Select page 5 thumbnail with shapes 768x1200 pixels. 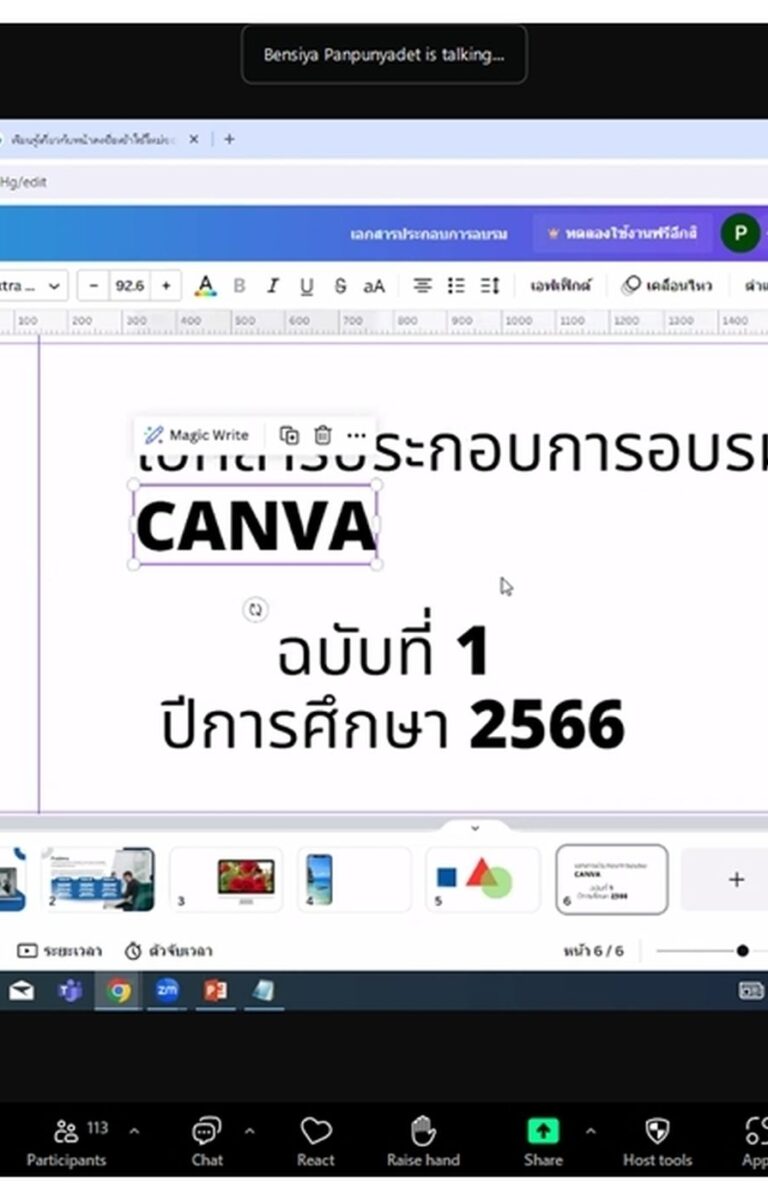483,879
